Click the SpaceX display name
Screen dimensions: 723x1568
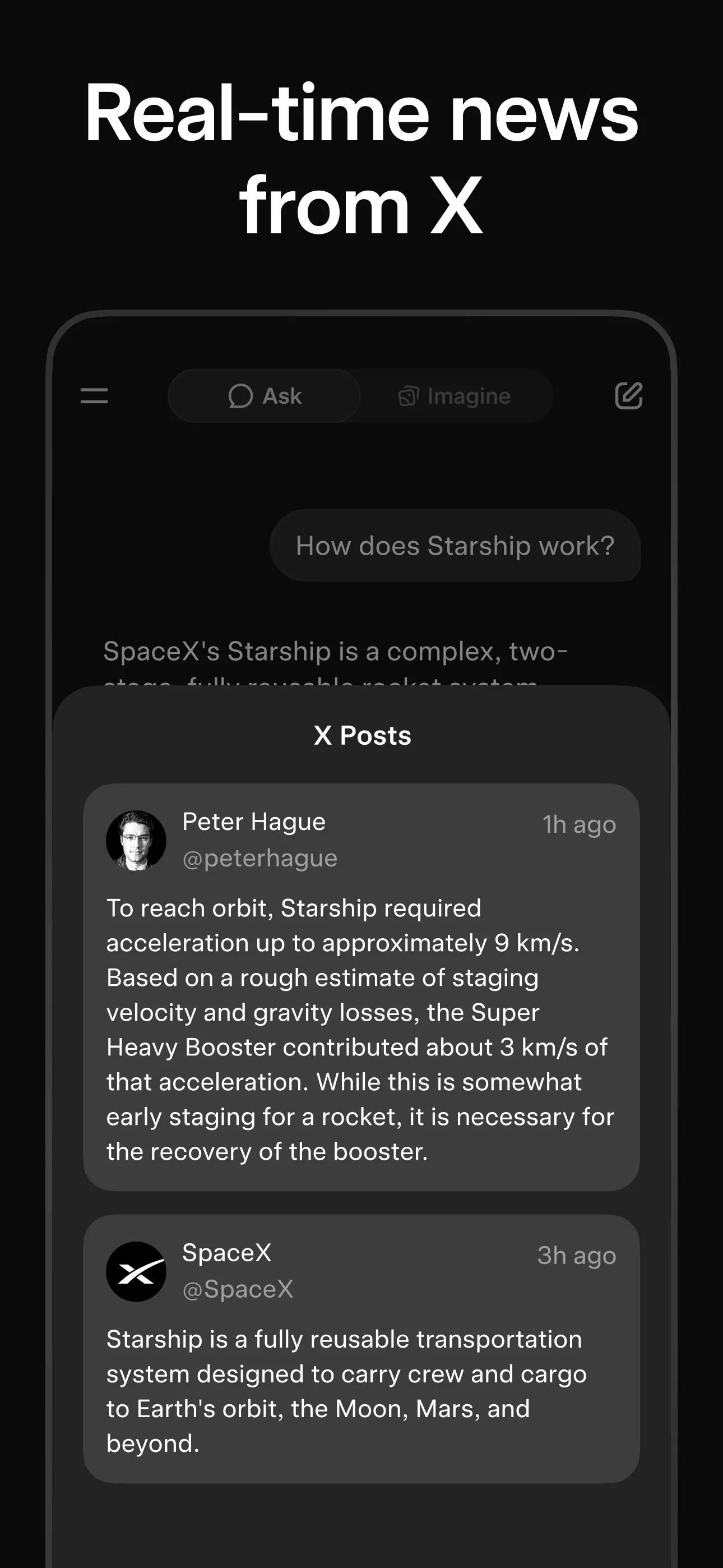(227, 1253)
